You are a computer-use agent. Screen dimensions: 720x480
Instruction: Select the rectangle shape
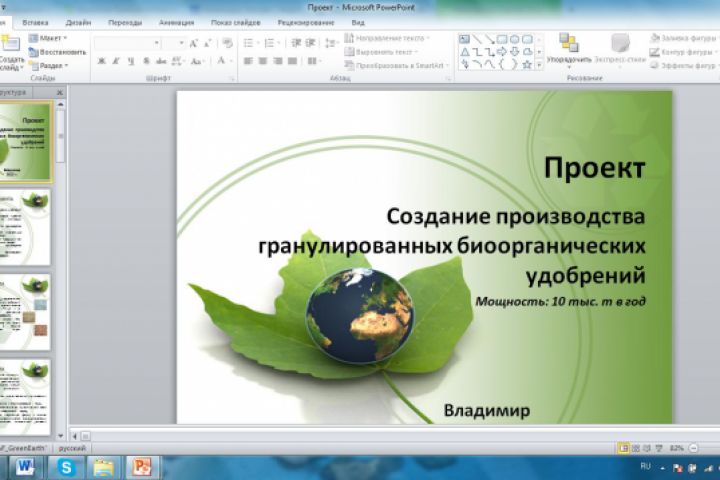502,40
